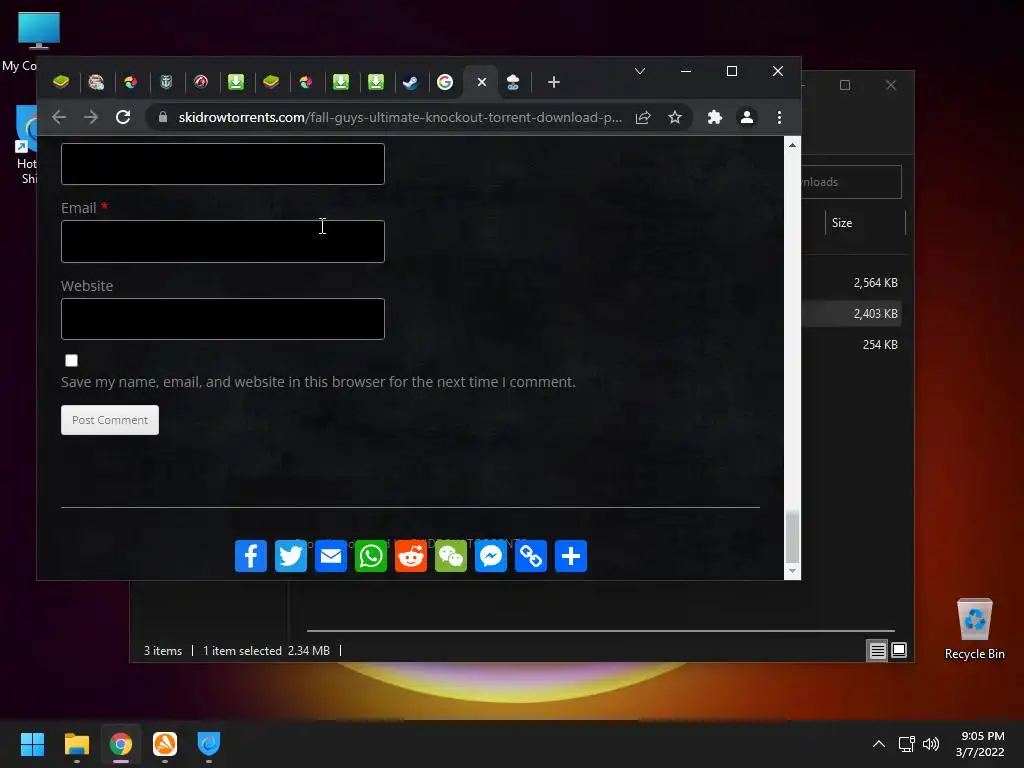Share this page icon

pyautogui.click(x=643, y=118)
